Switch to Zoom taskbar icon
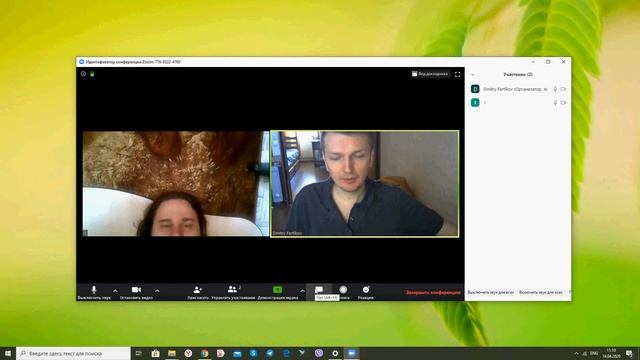 click(x=351, y=353)
